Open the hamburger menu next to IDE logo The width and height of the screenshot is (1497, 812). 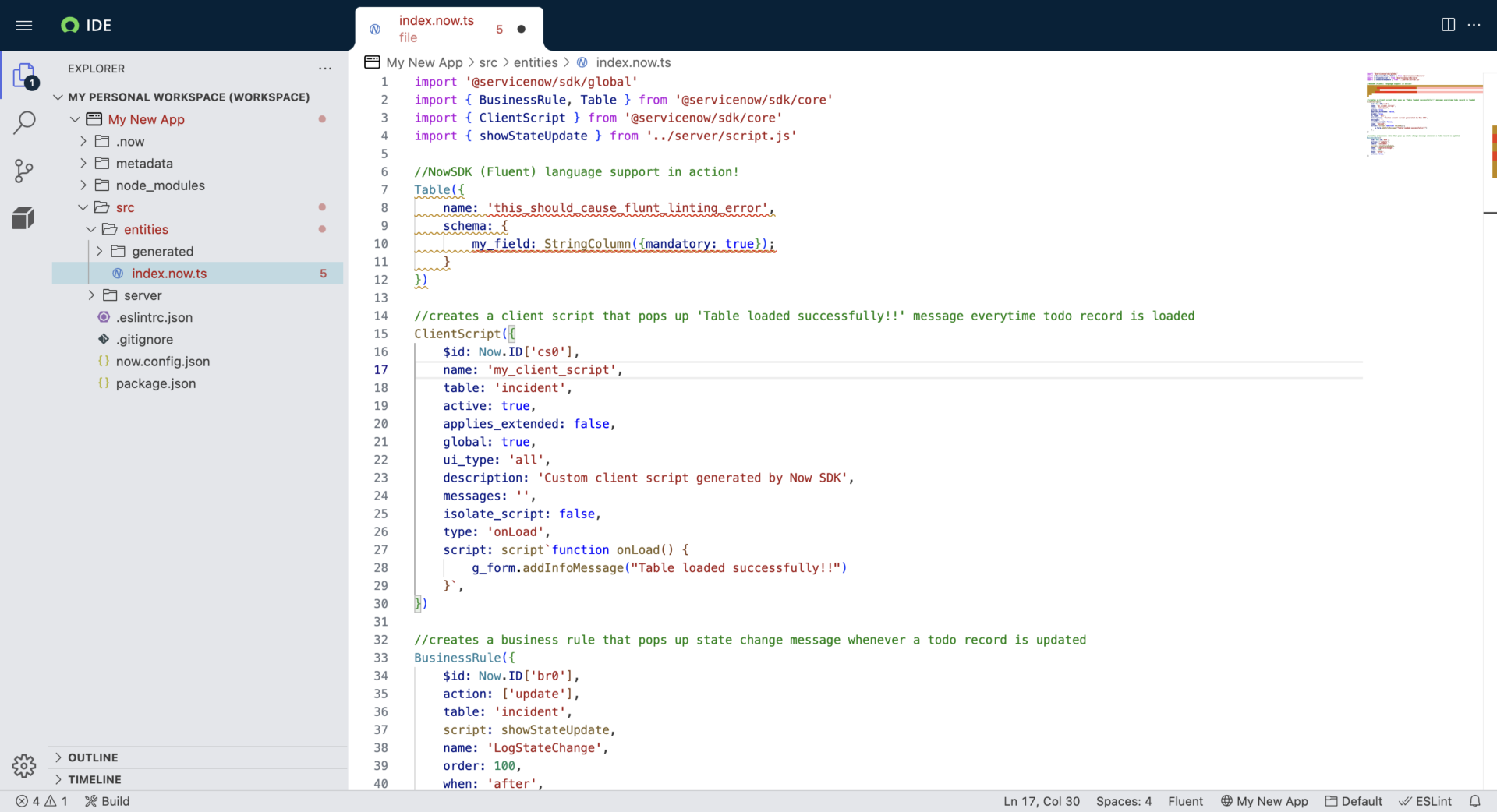tap(24, 25)
